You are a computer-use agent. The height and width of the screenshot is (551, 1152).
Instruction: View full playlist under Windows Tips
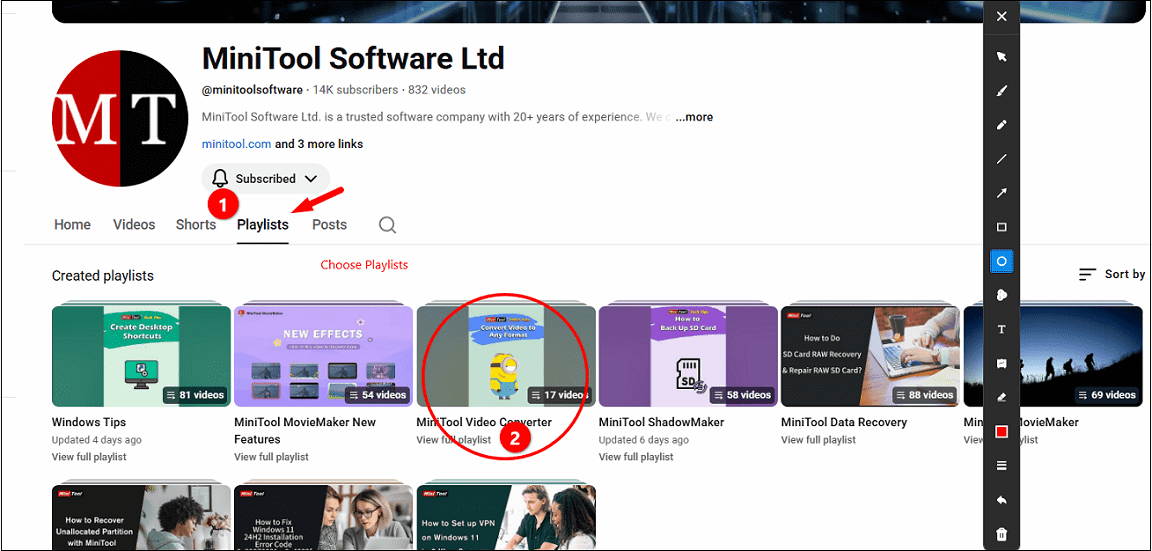pos(89,457)
